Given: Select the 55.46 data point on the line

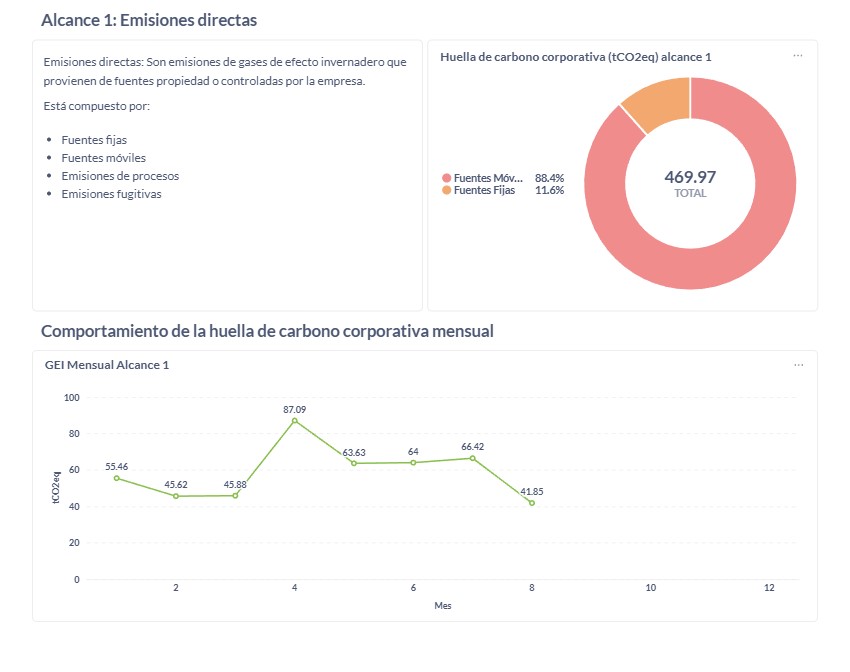Looking at the screenshot, I should [x=116, y=478].
